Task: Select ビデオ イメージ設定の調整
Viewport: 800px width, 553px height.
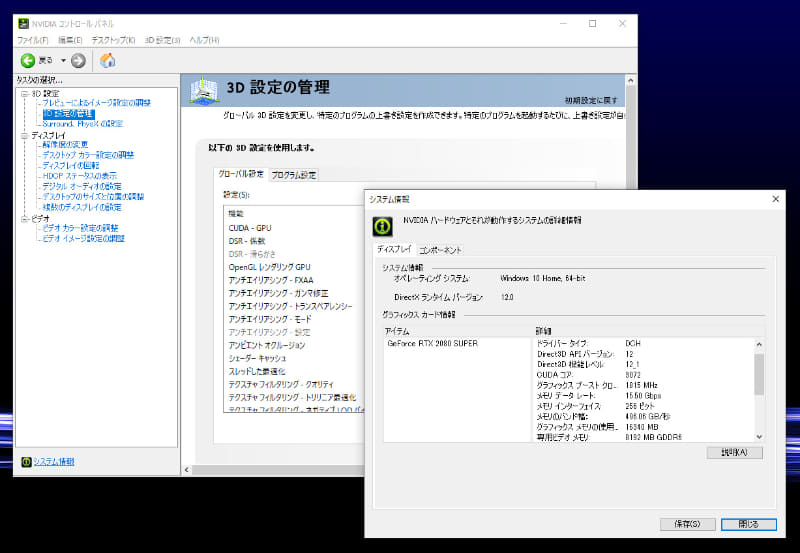Action: click(x=83, y=238)
